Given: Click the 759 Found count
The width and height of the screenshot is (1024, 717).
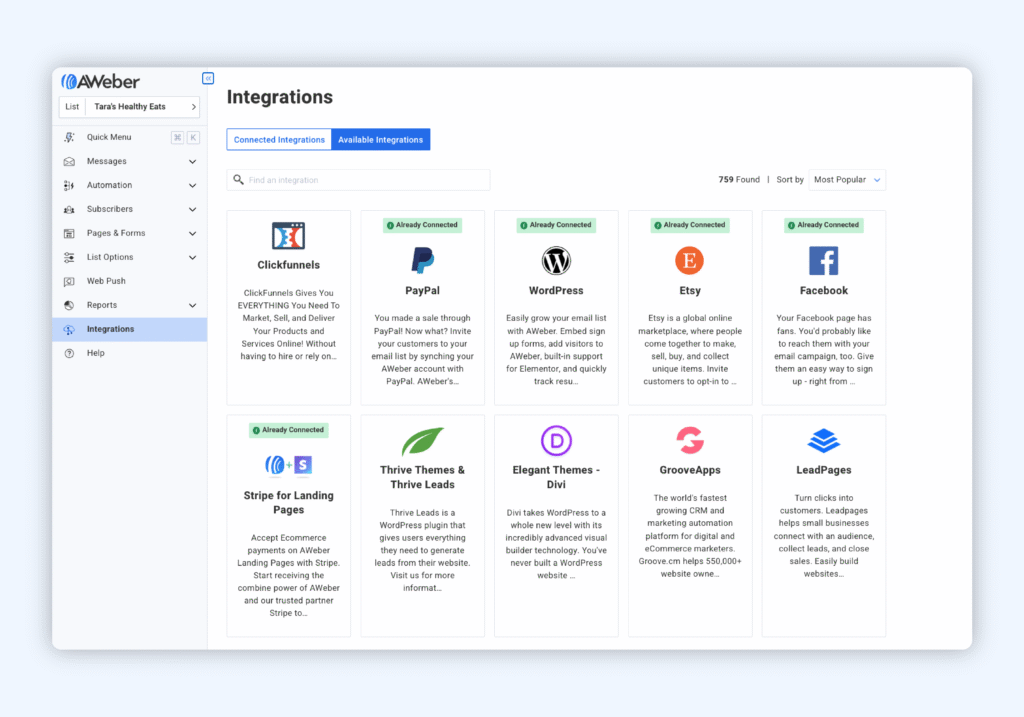Looking at the screenshot, I should click(x=739, y=180).
